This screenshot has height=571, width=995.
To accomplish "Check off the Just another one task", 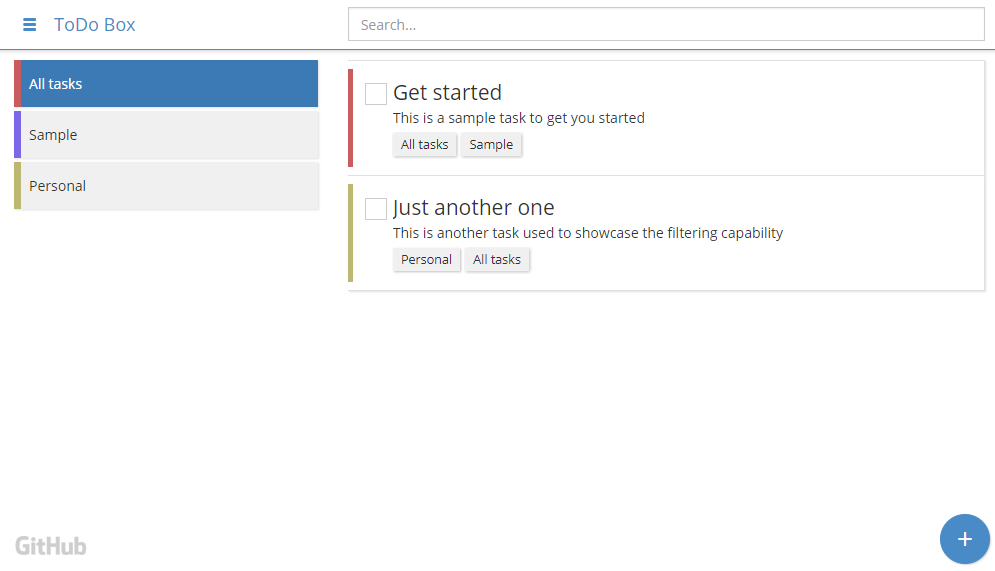I will click(376, 209).
